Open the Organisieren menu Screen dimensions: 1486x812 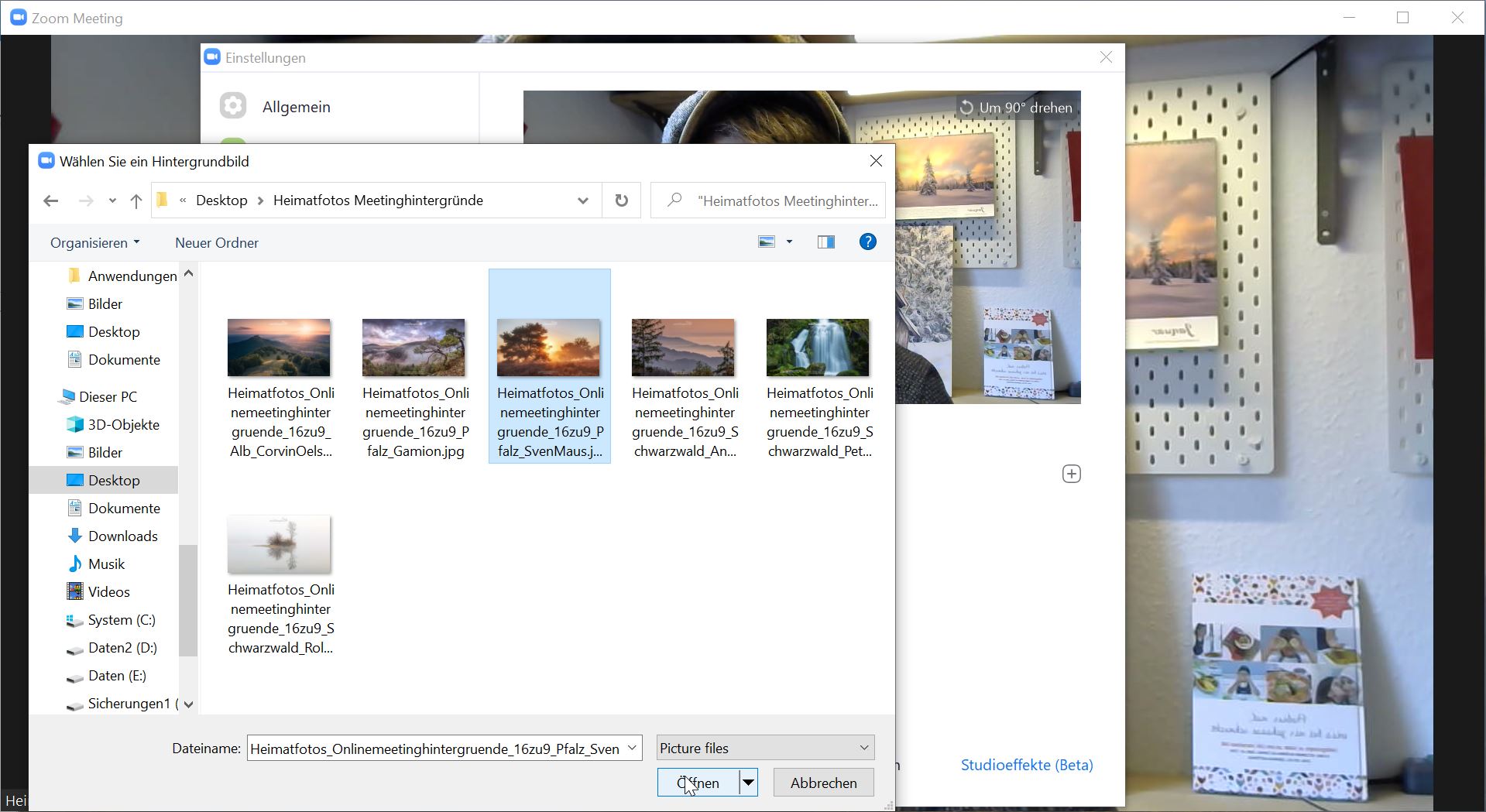[x=94, y=243]
